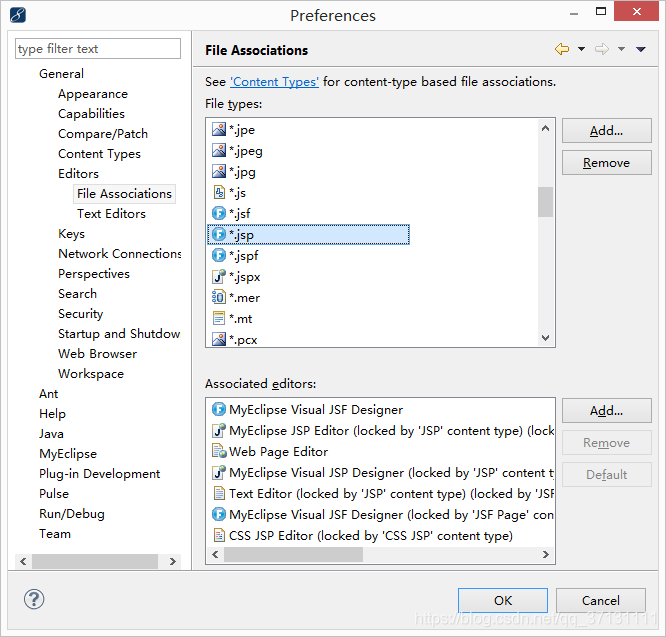Screen dimensions: 666x637
Task: Click the Web Page Editor icon
Action: click(219, 451)
